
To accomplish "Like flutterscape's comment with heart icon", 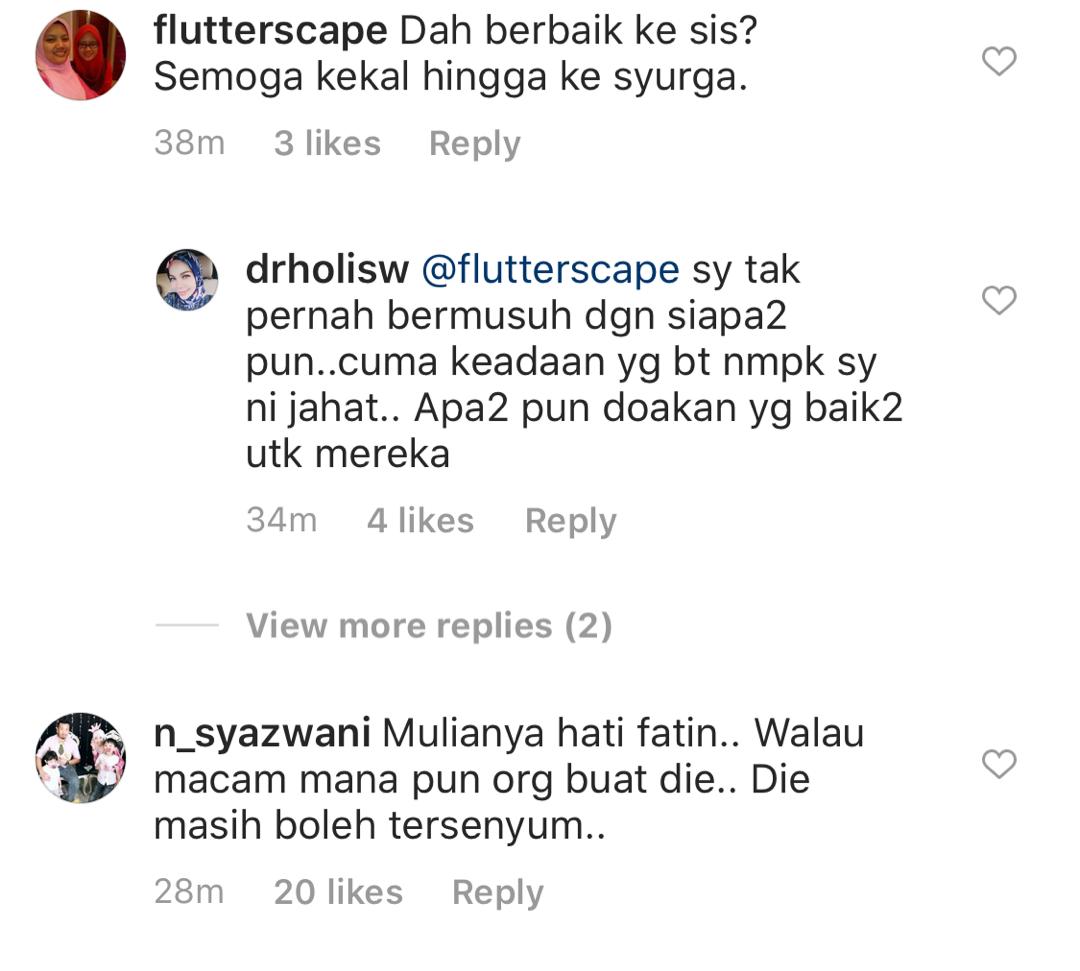I will point(999,61).
